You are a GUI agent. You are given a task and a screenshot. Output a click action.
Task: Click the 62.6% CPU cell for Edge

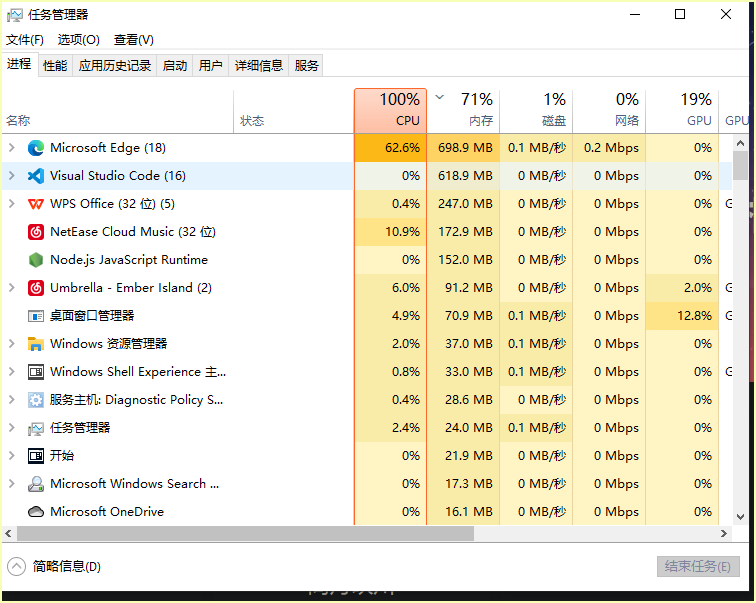pos(391,148)
